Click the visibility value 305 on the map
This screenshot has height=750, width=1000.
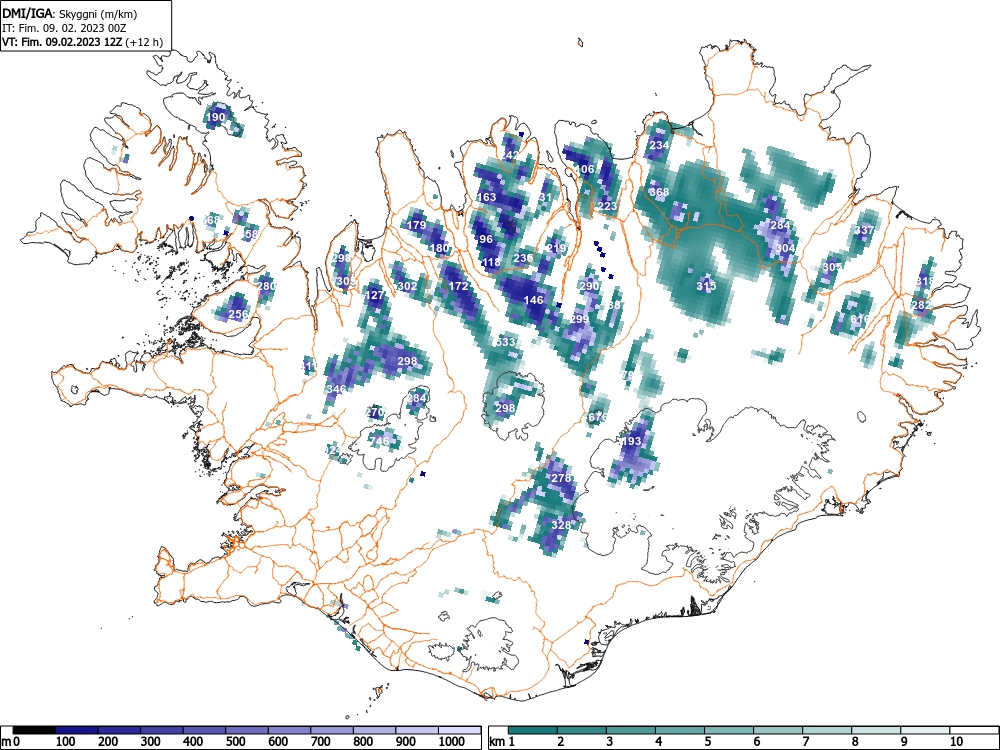[832, 267]
